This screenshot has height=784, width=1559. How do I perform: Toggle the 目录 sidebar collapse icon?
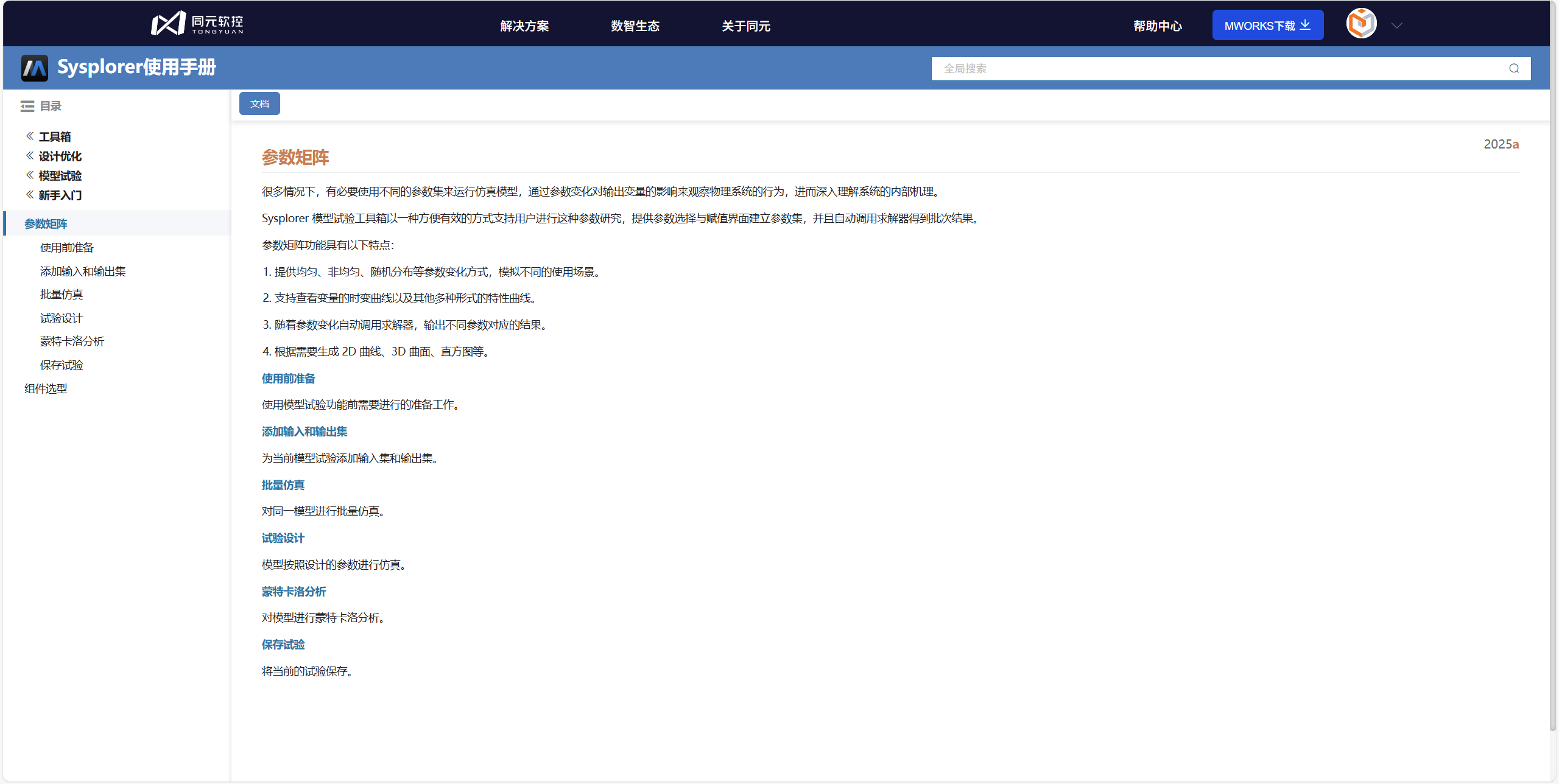(27, 107)
